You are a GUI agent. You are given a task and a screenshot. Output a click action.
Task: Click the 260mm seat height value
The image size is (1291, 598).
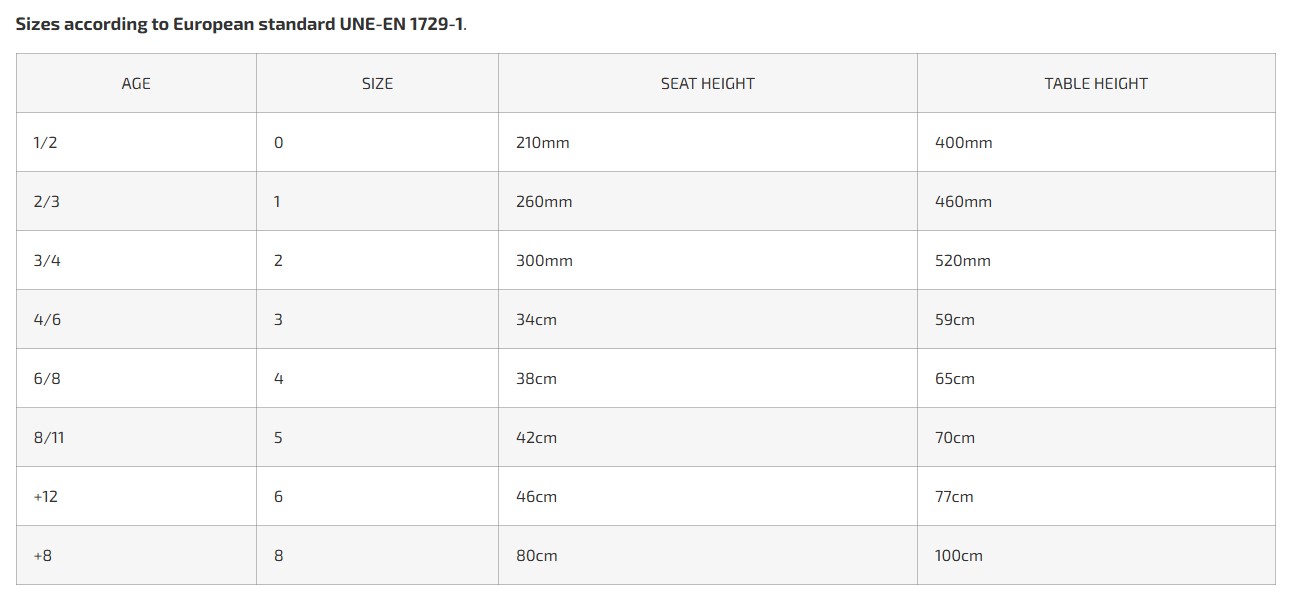tap(544, 202)
